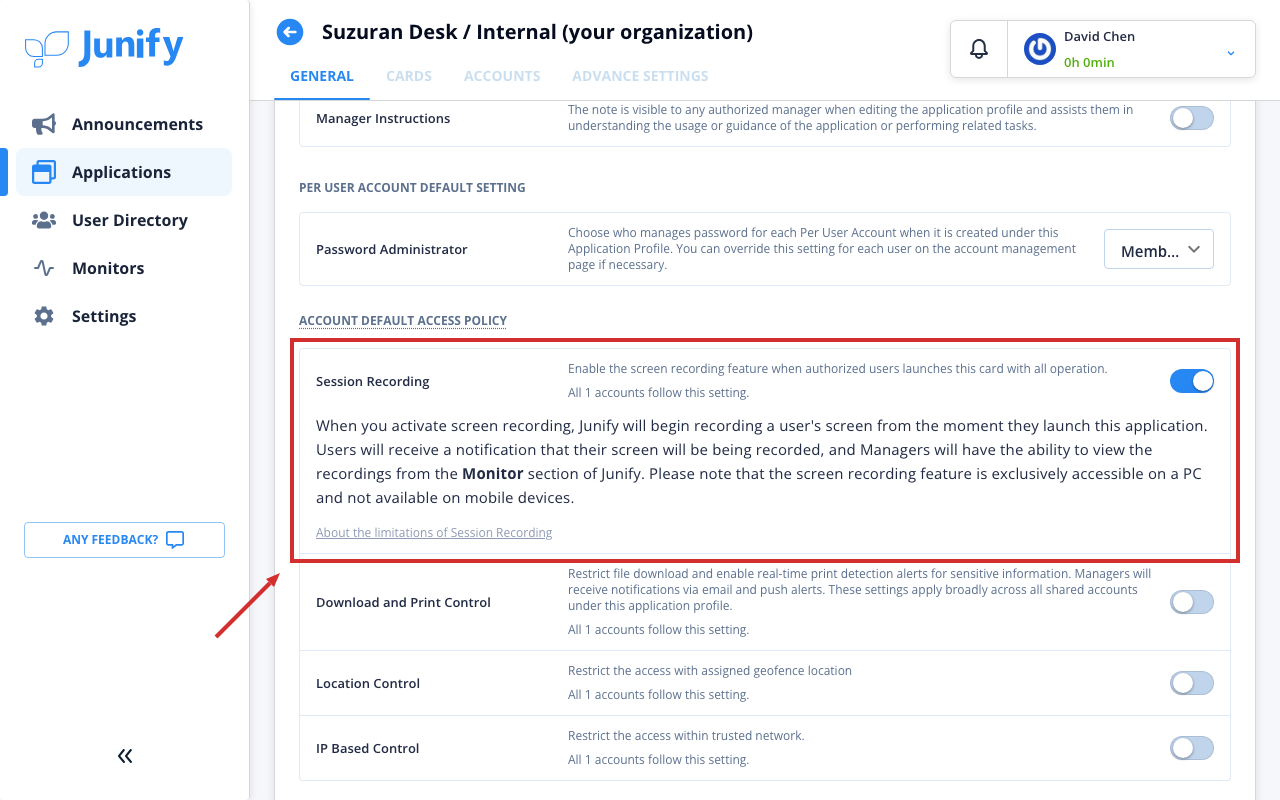
Task: Turn off Session Recording toggle
Action: tap(1192, 381)
